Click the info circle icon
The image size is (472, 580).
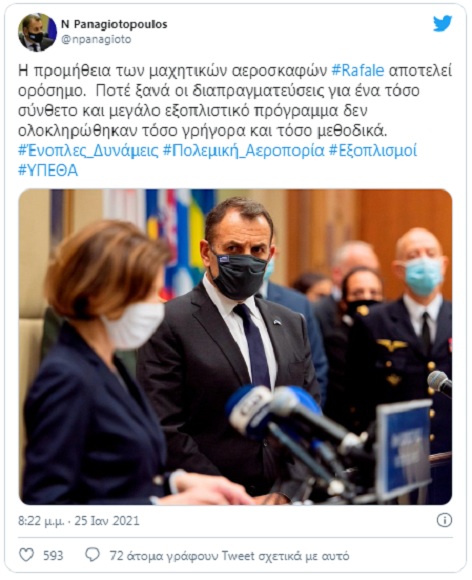tap(444, 520)
